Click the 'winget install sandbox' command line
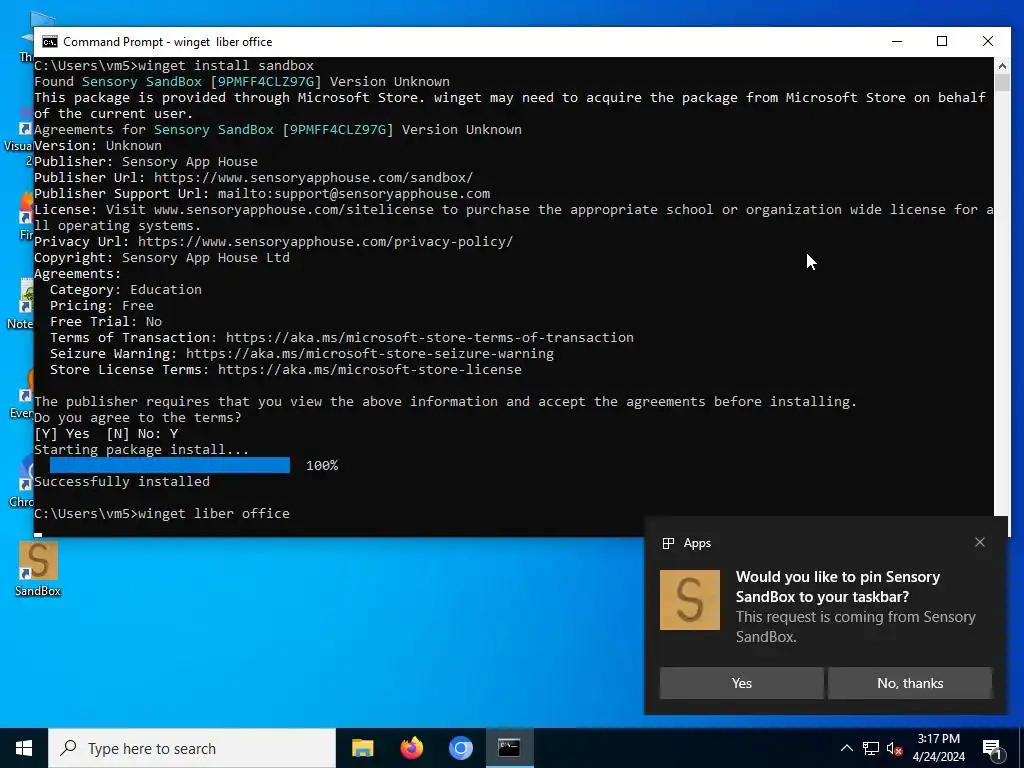The image size is (1024, 768). (x=174, y=65)
